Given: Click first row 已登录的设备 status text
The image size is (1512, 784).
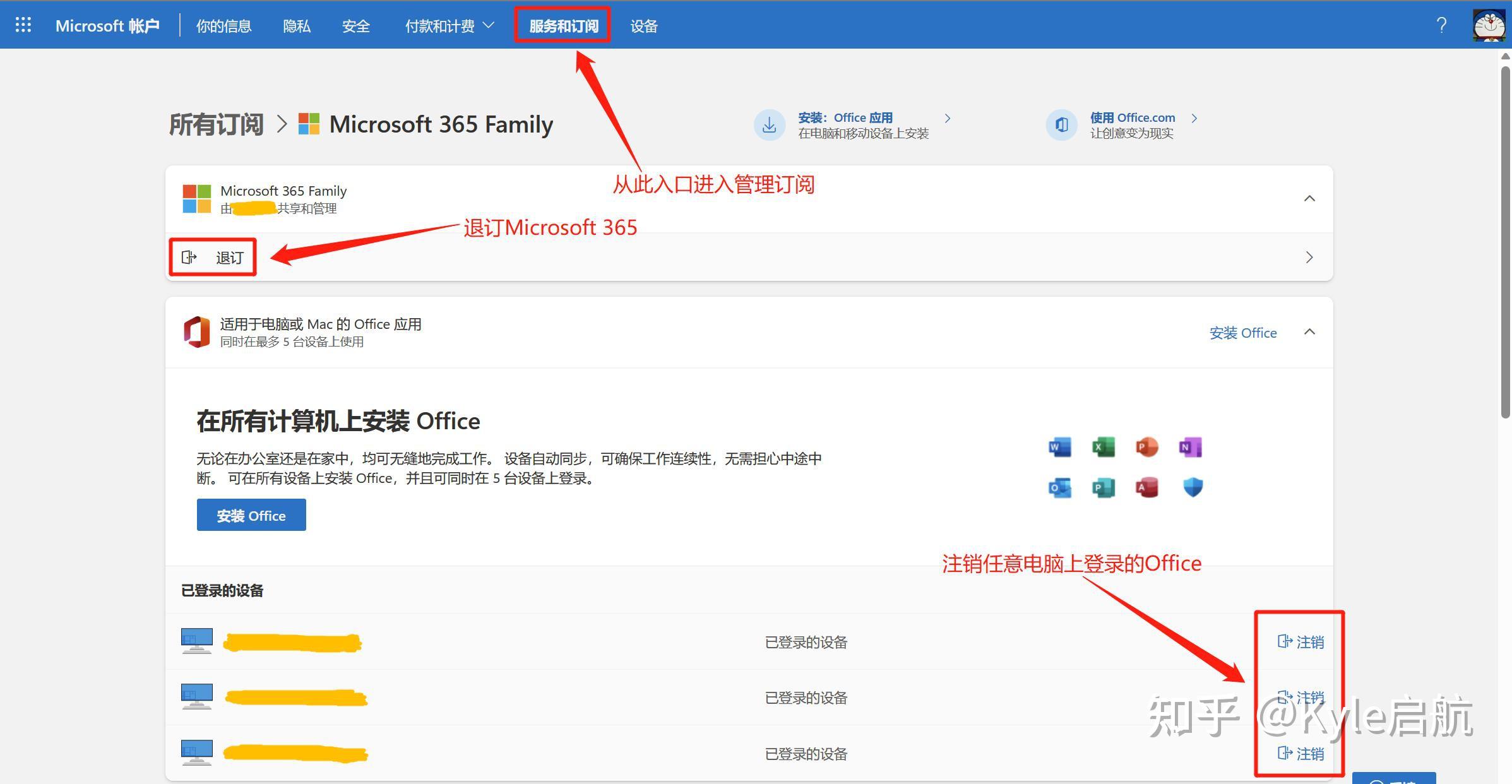Looking at the screenshot, I should (x=806, y=642).
